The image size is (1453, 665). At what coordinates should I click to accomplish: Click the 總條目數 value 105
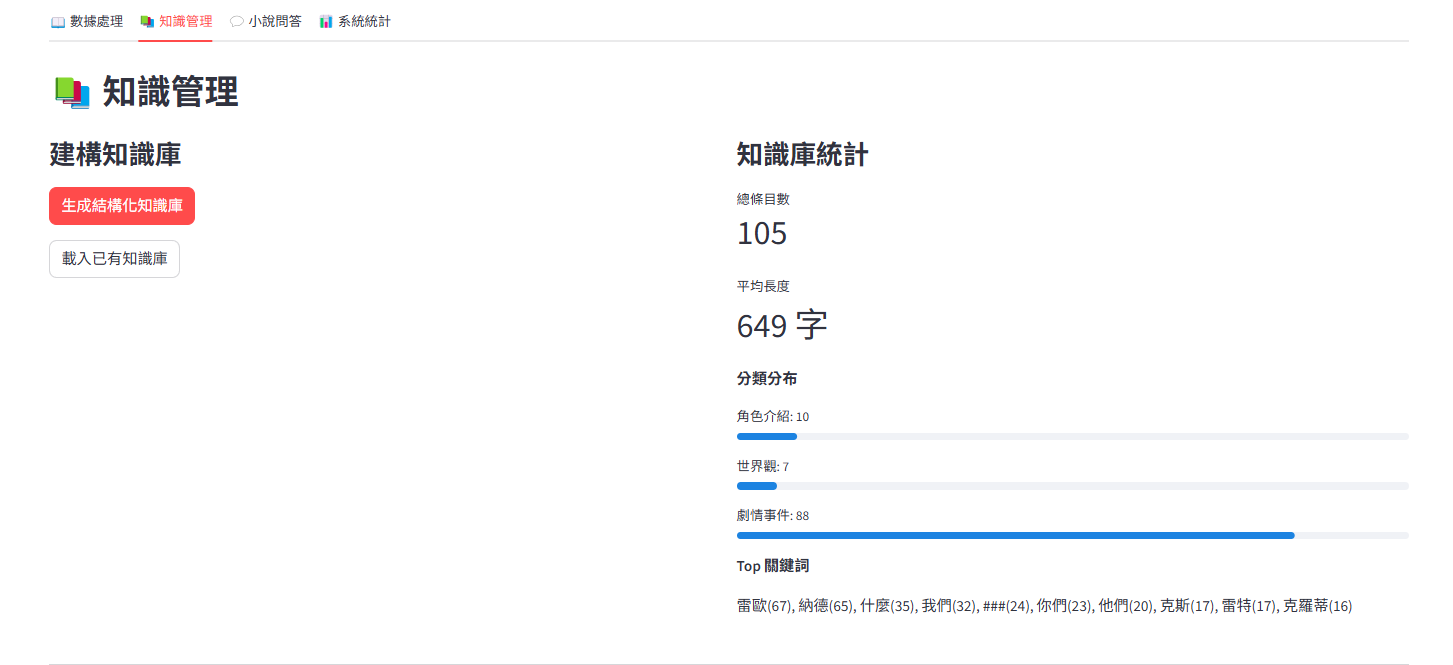click(x=762, y=234)
